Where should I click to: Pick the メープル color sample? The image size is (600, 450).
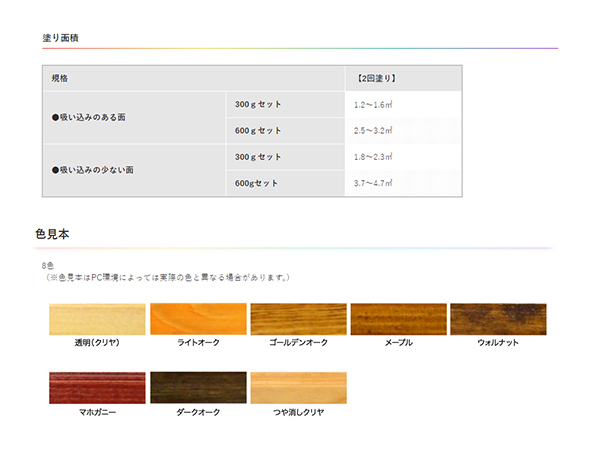coord(398,319)
